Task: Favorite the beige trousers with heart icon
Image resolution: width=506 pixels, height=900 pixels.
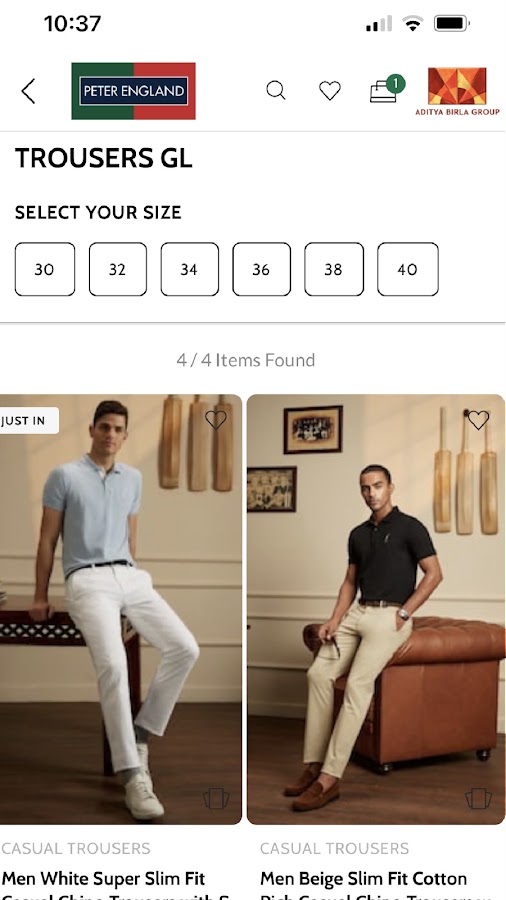Action: pos(478,420)
